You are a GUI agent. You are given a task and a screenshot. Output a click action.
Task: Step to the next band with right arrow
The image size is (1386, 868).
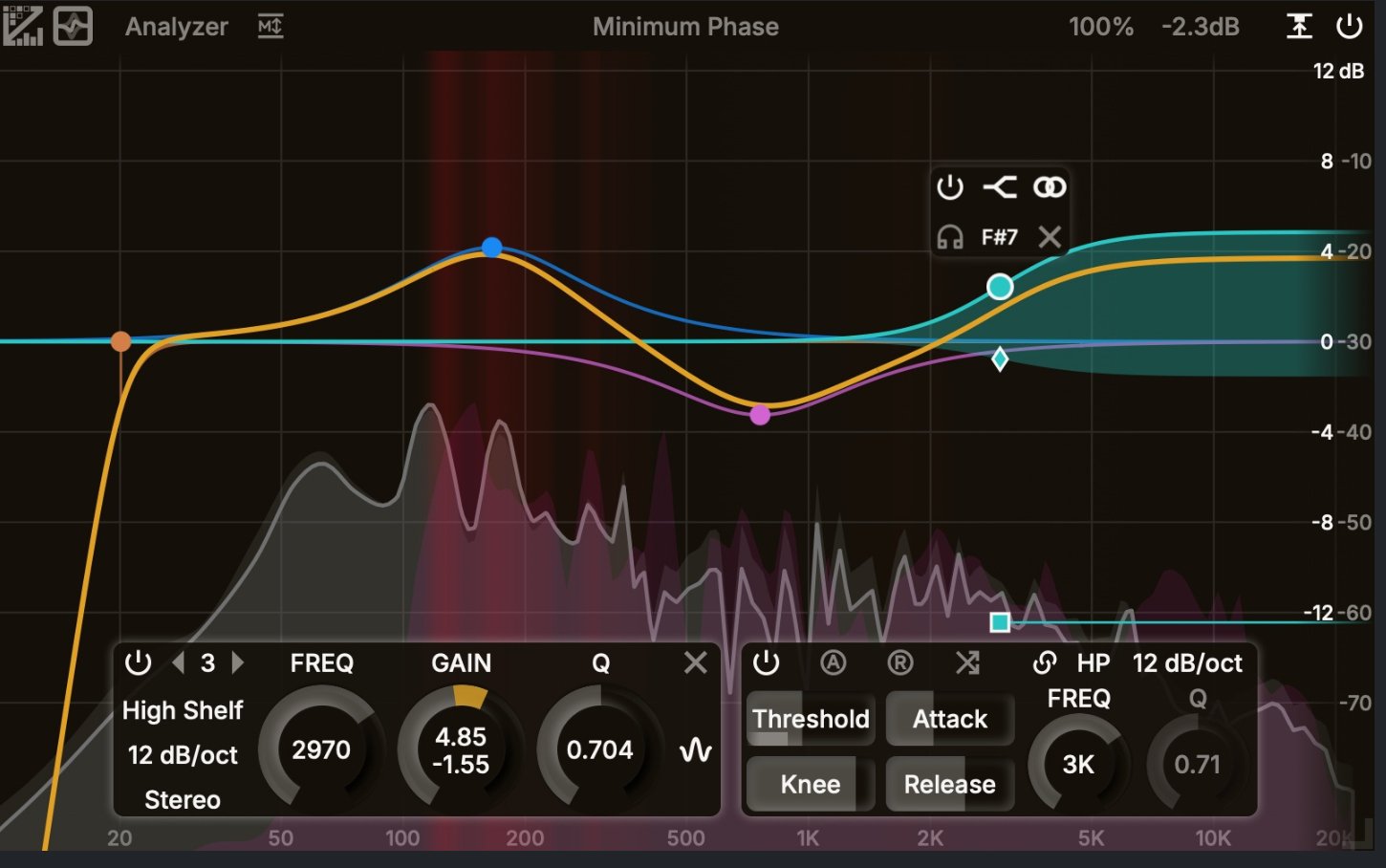click(237, 663)
